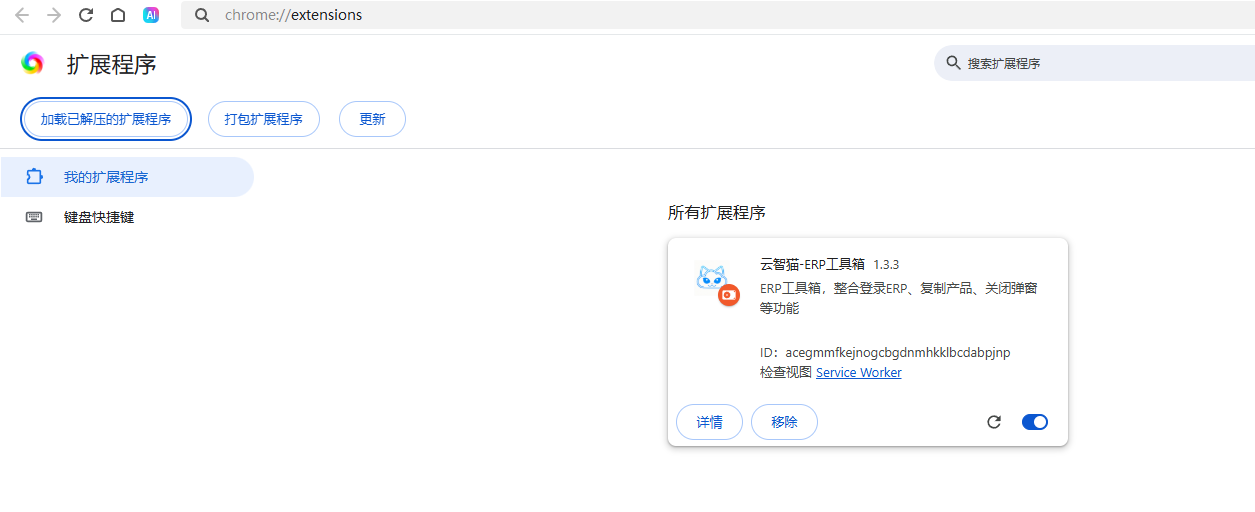Click the magnifier icon in the extension search box
The height and width of the screenshot is (512, 1255).
(952, 63)
